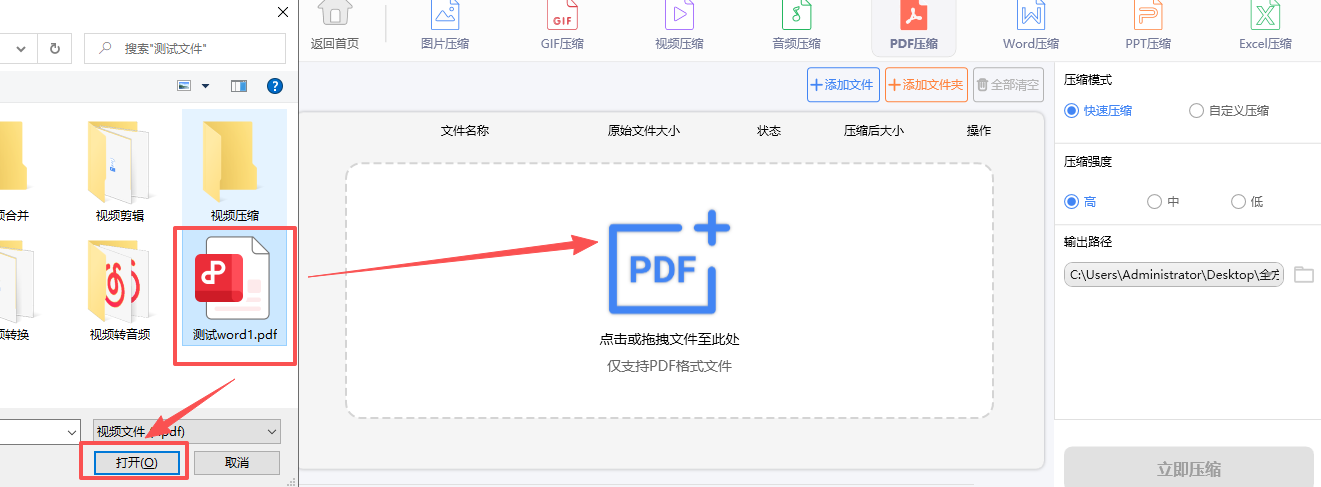Refresh the file dialog folder view
The width and height of the screenshot is (1321, 487).
click(x=54, y=48)
